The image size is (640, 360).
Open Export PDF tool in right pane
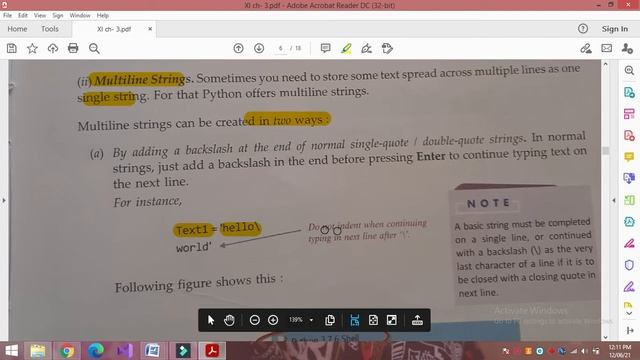pyautogui.click(x=629, y=92)
